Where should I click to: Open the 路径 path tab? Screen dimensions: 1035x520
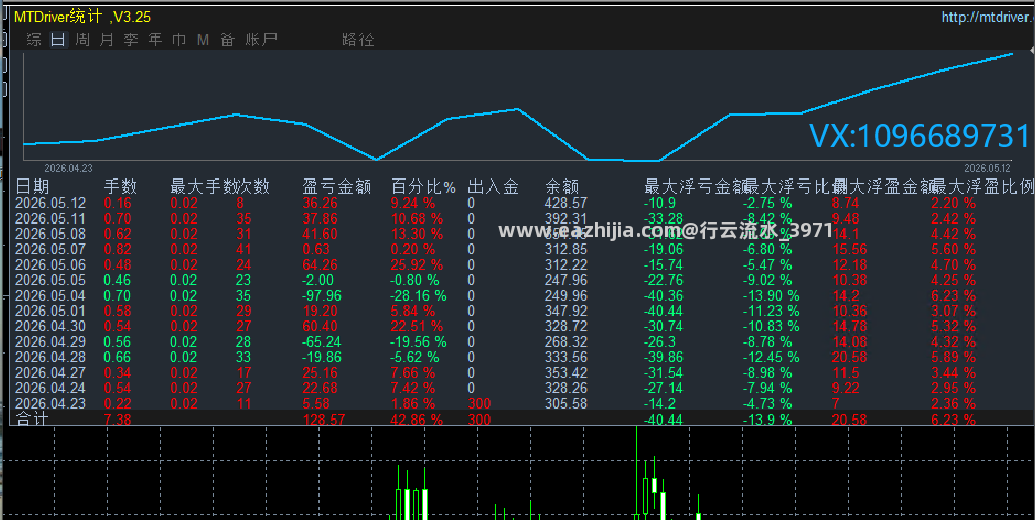click(358, 40)
